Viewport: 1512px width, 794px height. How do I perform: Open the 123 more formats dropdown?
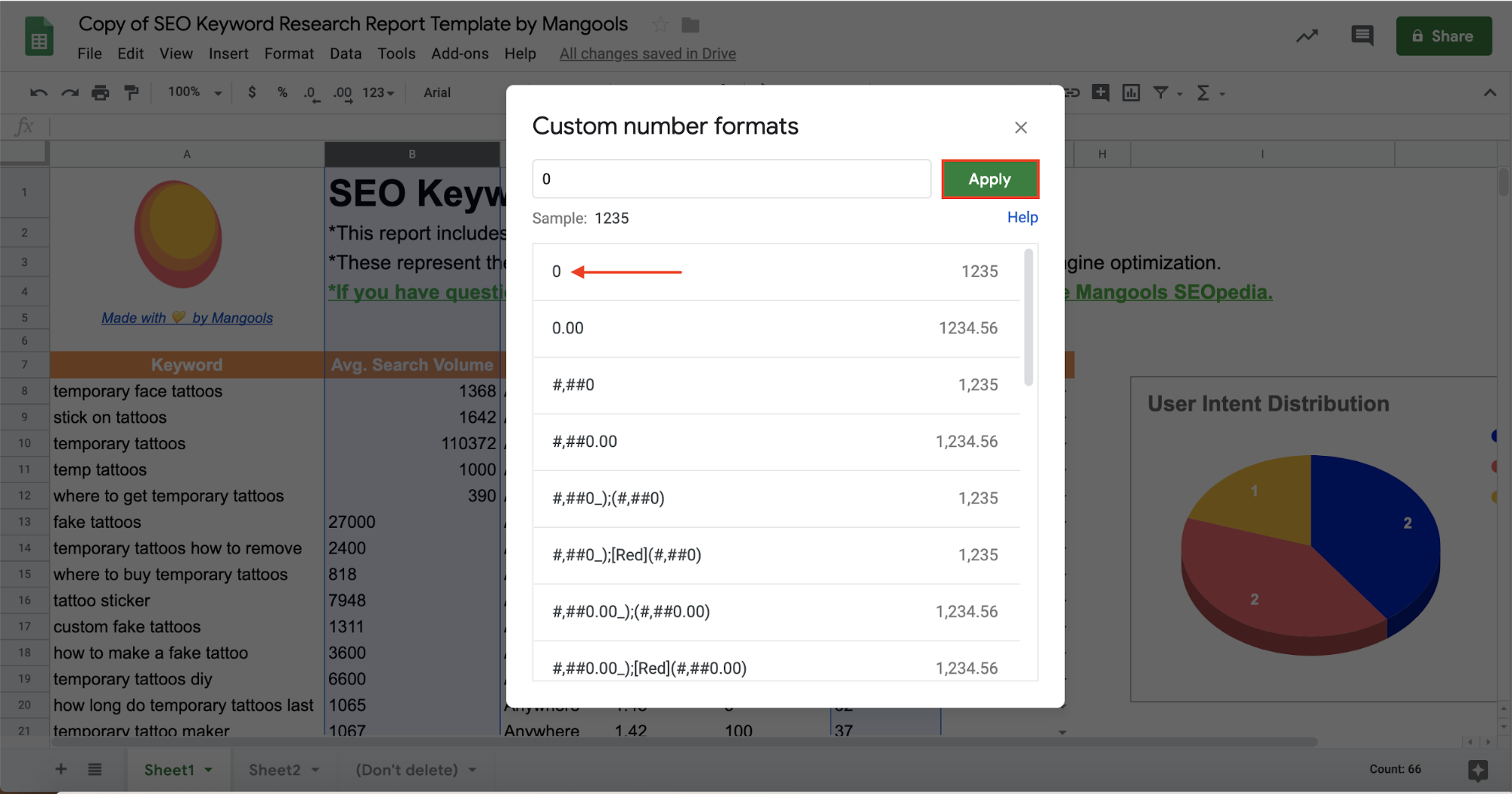coord(378,92)
